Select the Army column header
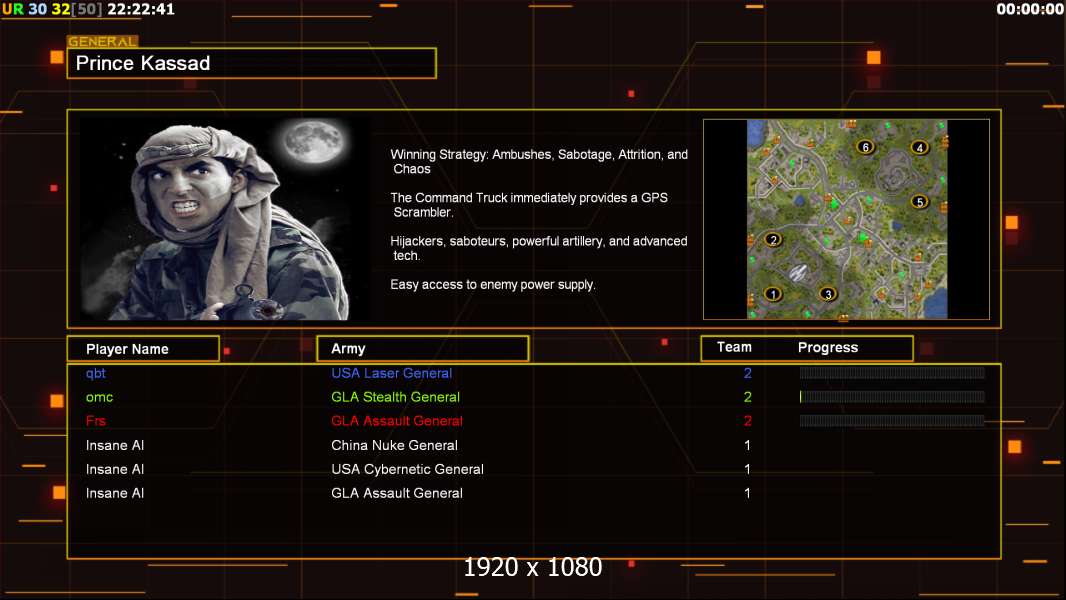The width and height of the screenshot is (1066, 600). click(x=422, y=349)
